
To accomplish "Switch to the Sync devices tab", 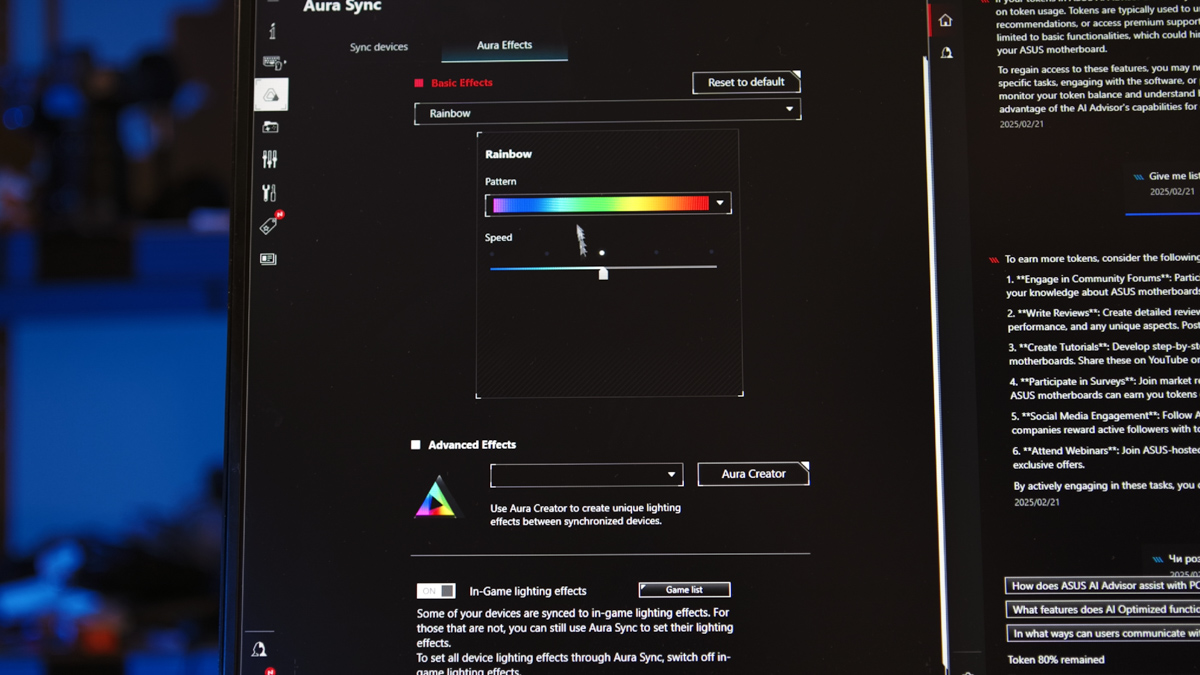I will click(378, 47).
